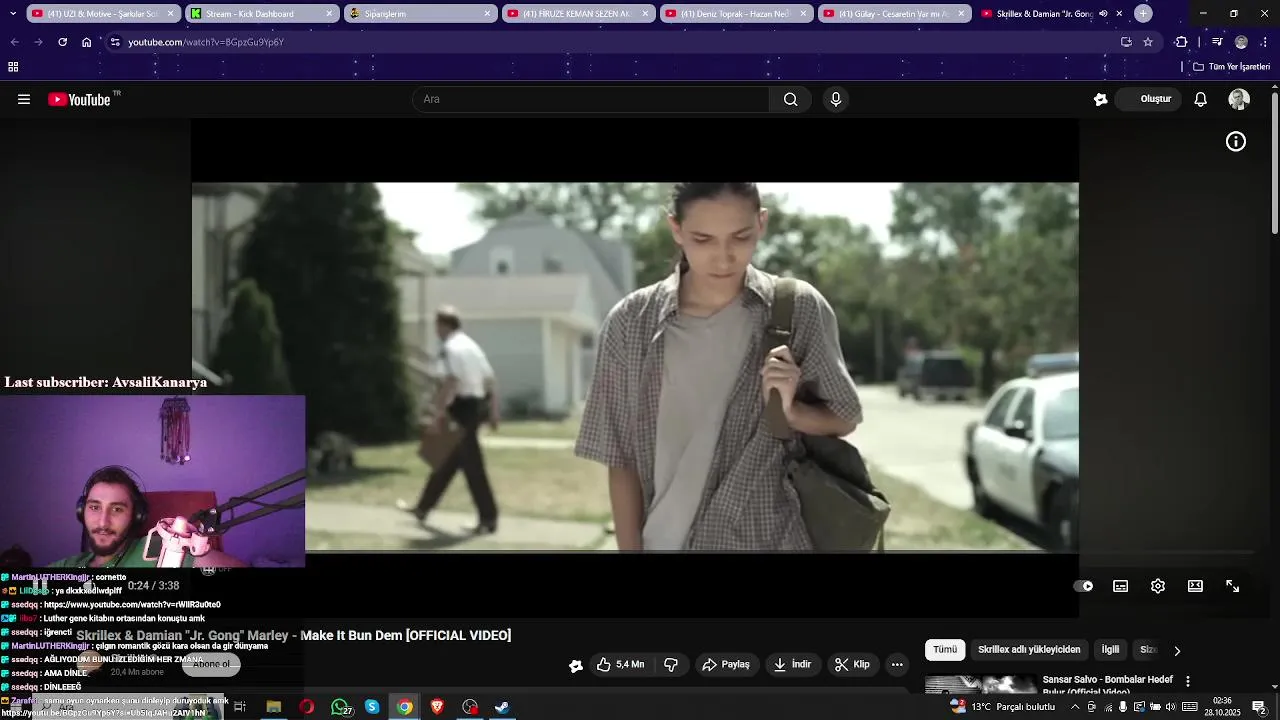This screenshot has height=720, width=1280.
Task: Open the browser extensions puzzle icon
Action: pyautogui.click(x=1181, y=42)
